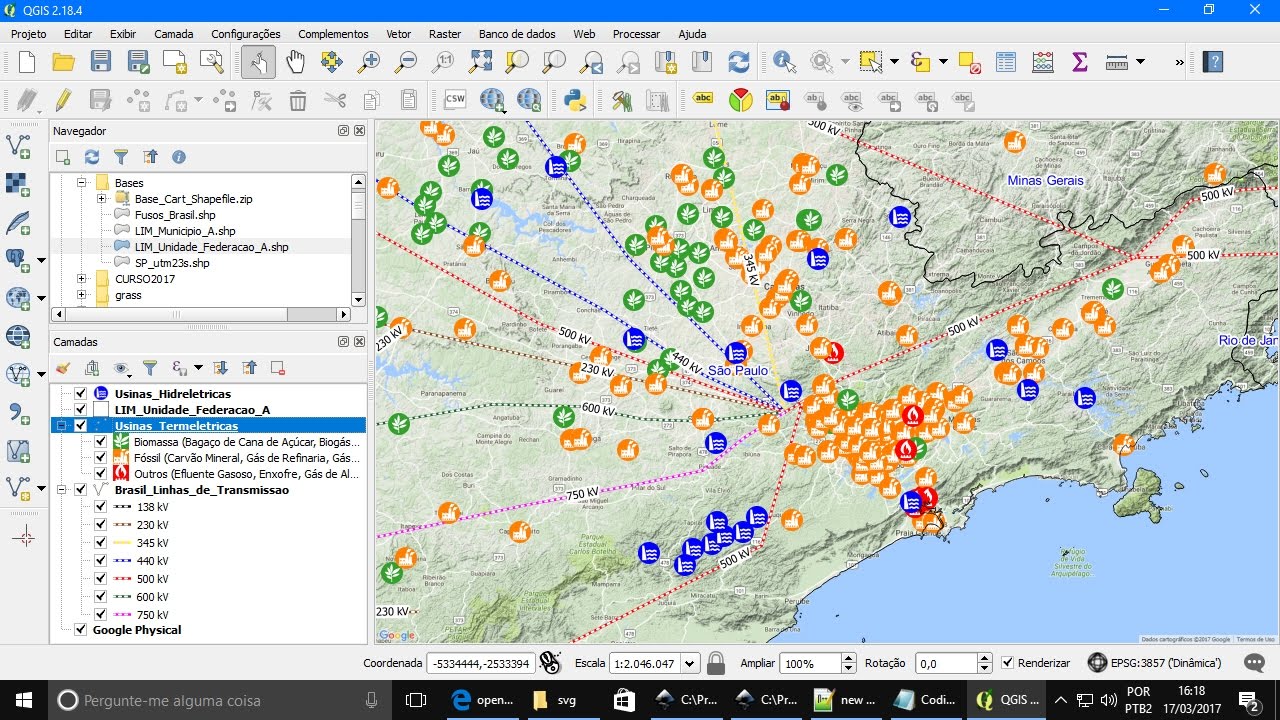The width and height of the screenshot is (1280, 720).
Task: Select the Pan Map hand tool
Action: pyautogui.click(x=295, y=62)
